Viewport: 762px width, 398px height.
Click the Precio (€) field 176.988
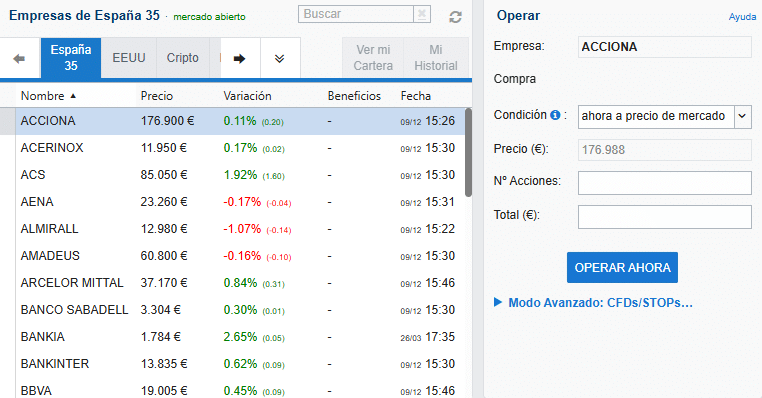pos(664,150)
